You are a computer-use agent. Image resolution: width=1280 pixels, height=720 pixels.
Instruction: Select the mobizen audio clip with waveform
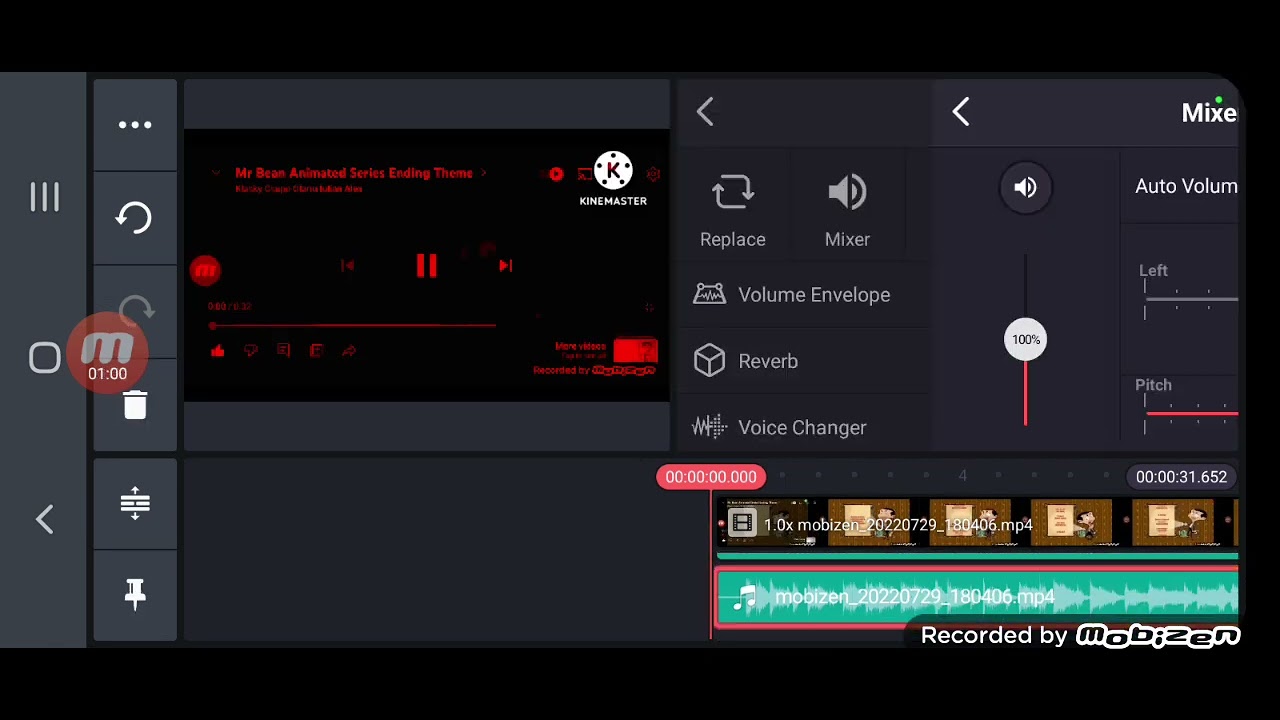coord(976,597)
